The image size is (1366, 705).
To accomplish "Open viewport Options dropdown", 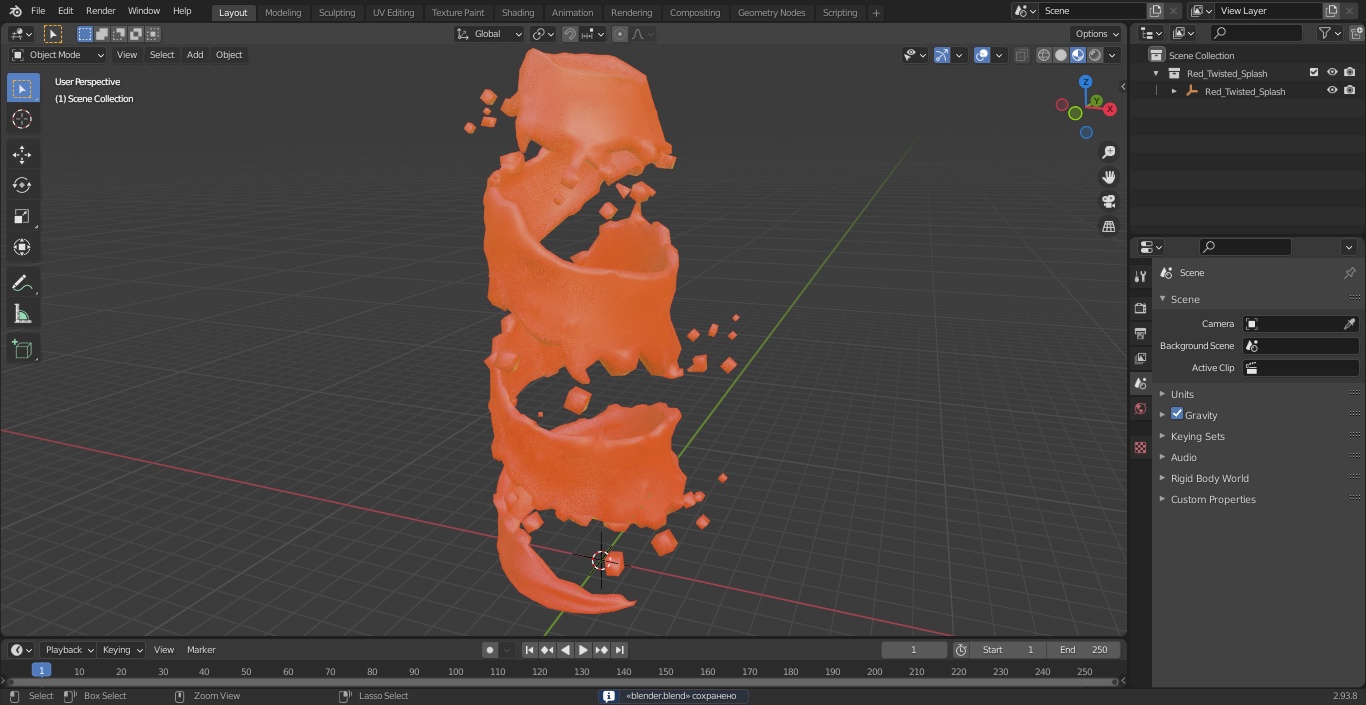I will coord(1097,34).
